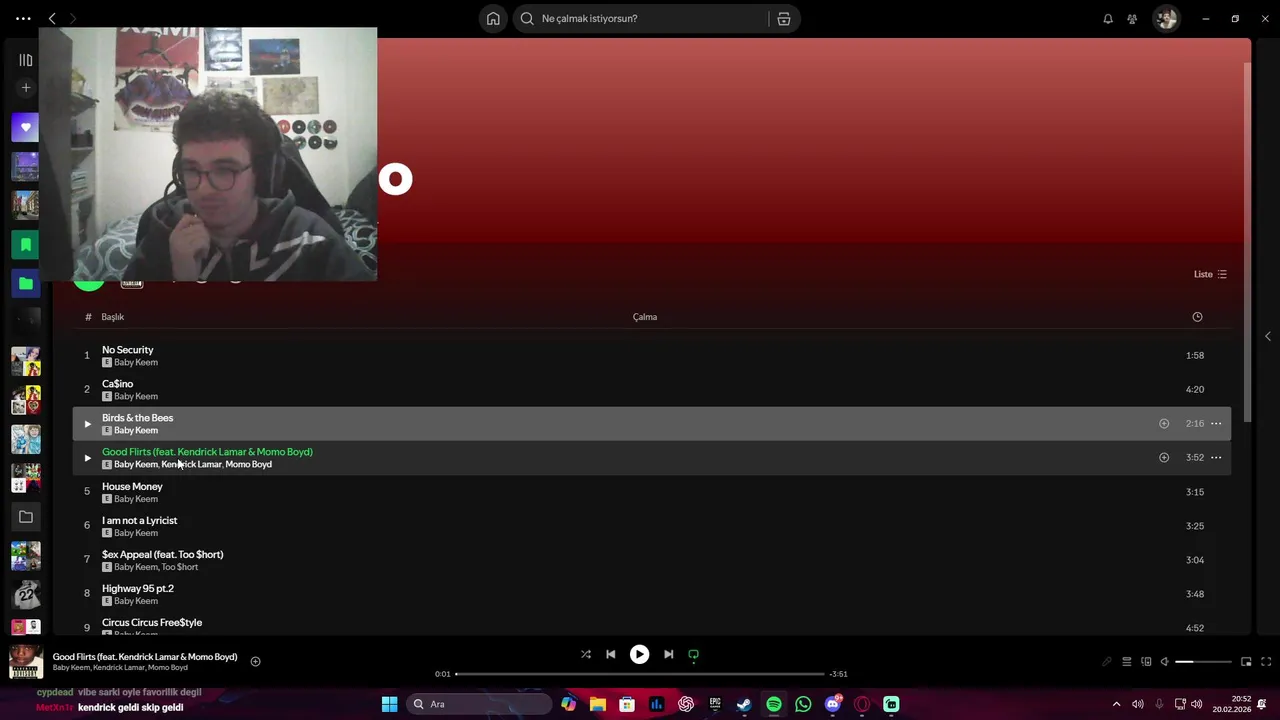The width and height of the screenshot is (1280, 720).
Task: Open Your Episodes bookmark in sidebar
Action: click(26, 244)
